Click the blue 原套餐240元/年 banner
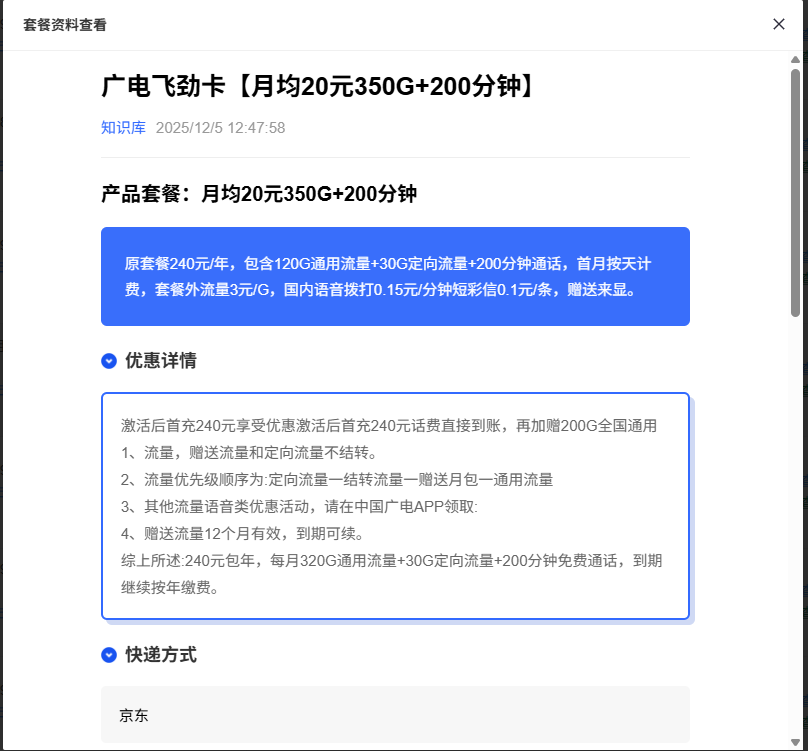The image size is (808, 751). [x=395, y=276]
